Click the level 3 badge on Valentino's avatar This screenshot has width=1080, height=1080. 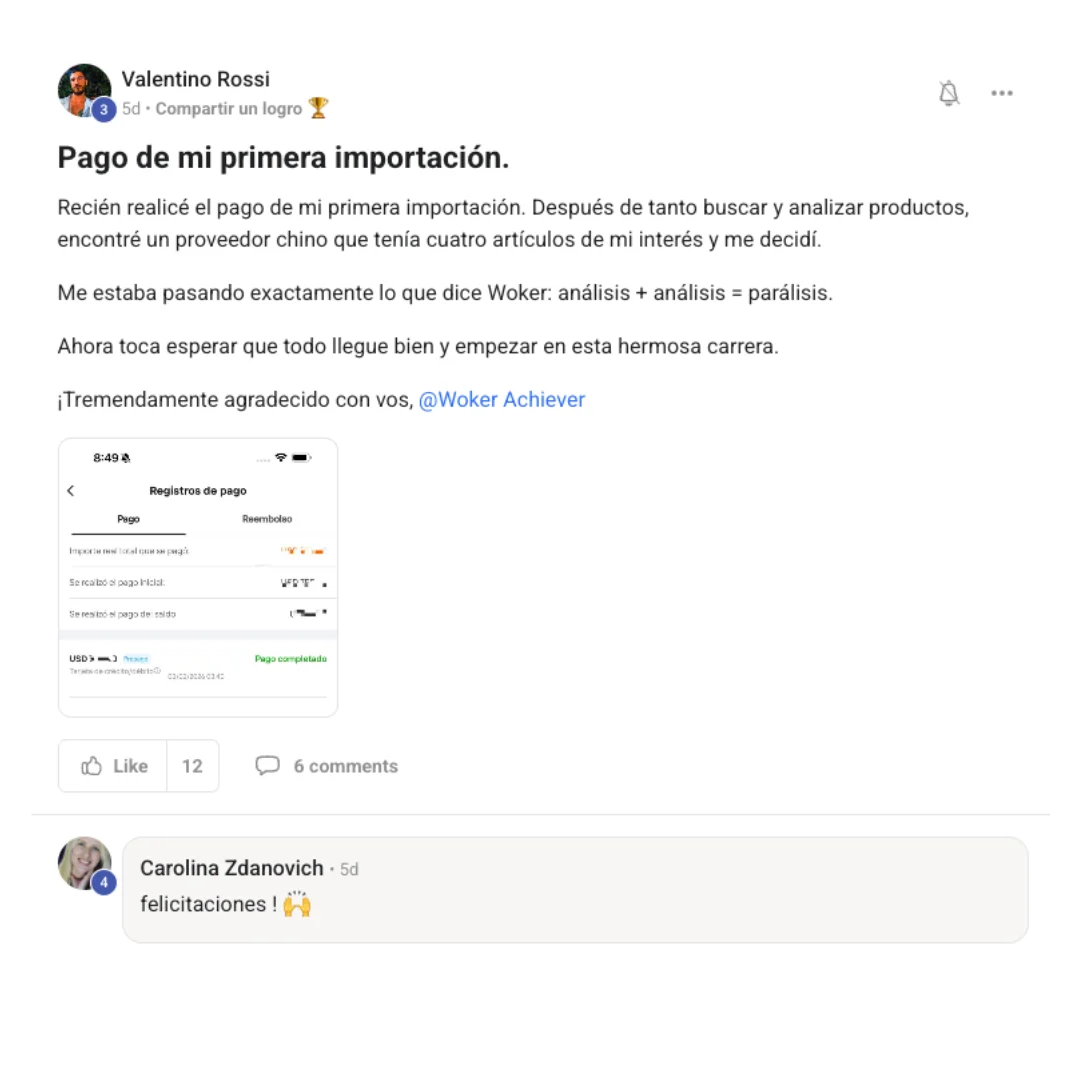pyautogui.click(x=103, y=110)
